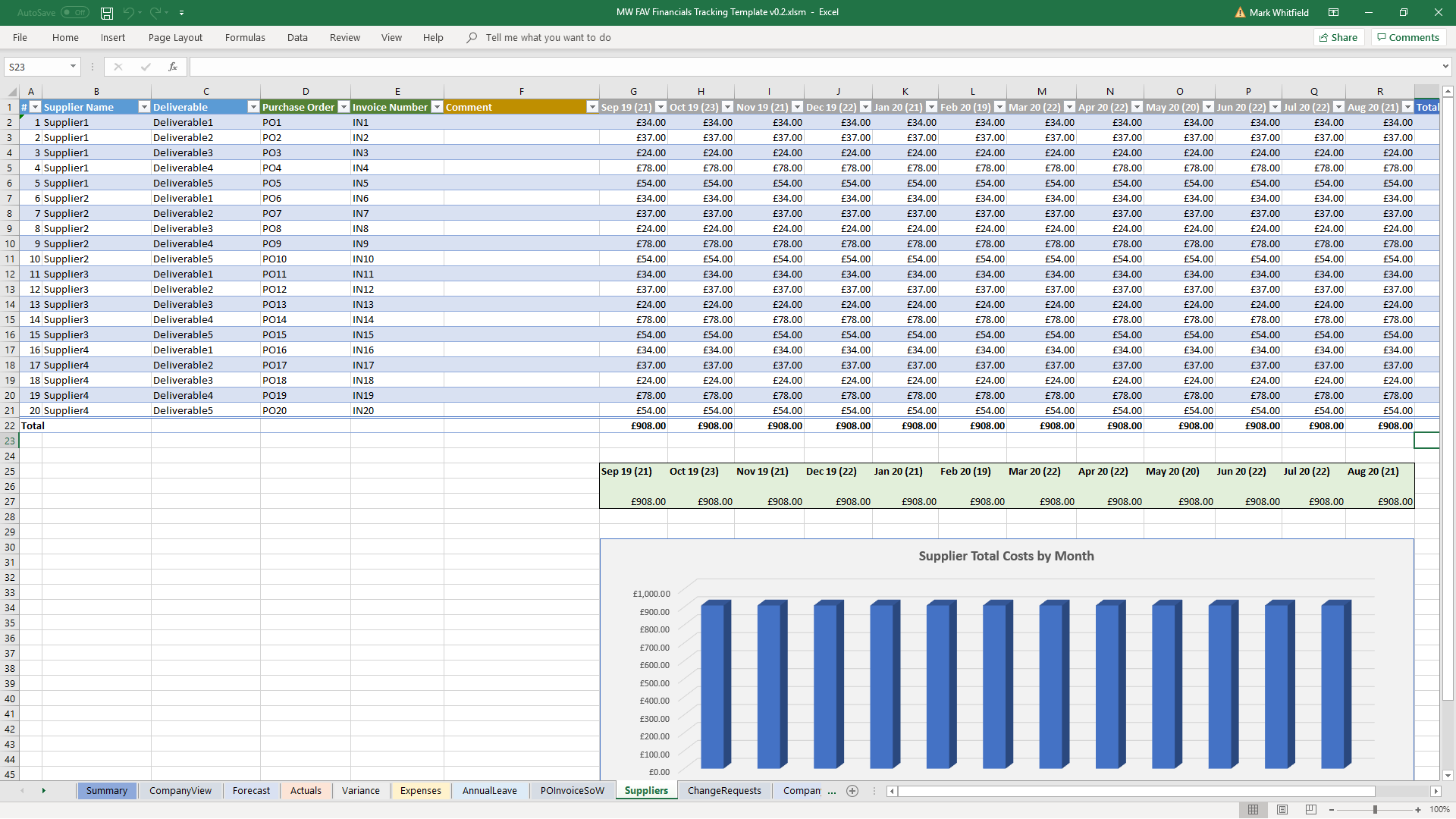
Task: Open the Formulas ribbon tab
Action: (245, 37)
